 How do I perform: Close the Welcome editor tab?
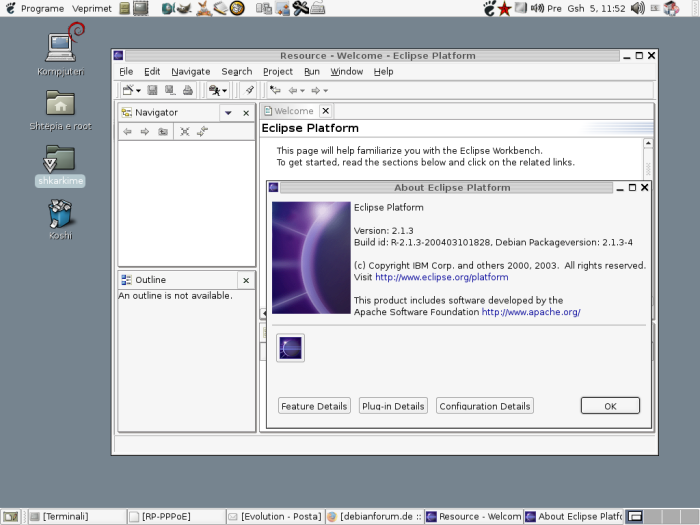click(x=326, y=111)
